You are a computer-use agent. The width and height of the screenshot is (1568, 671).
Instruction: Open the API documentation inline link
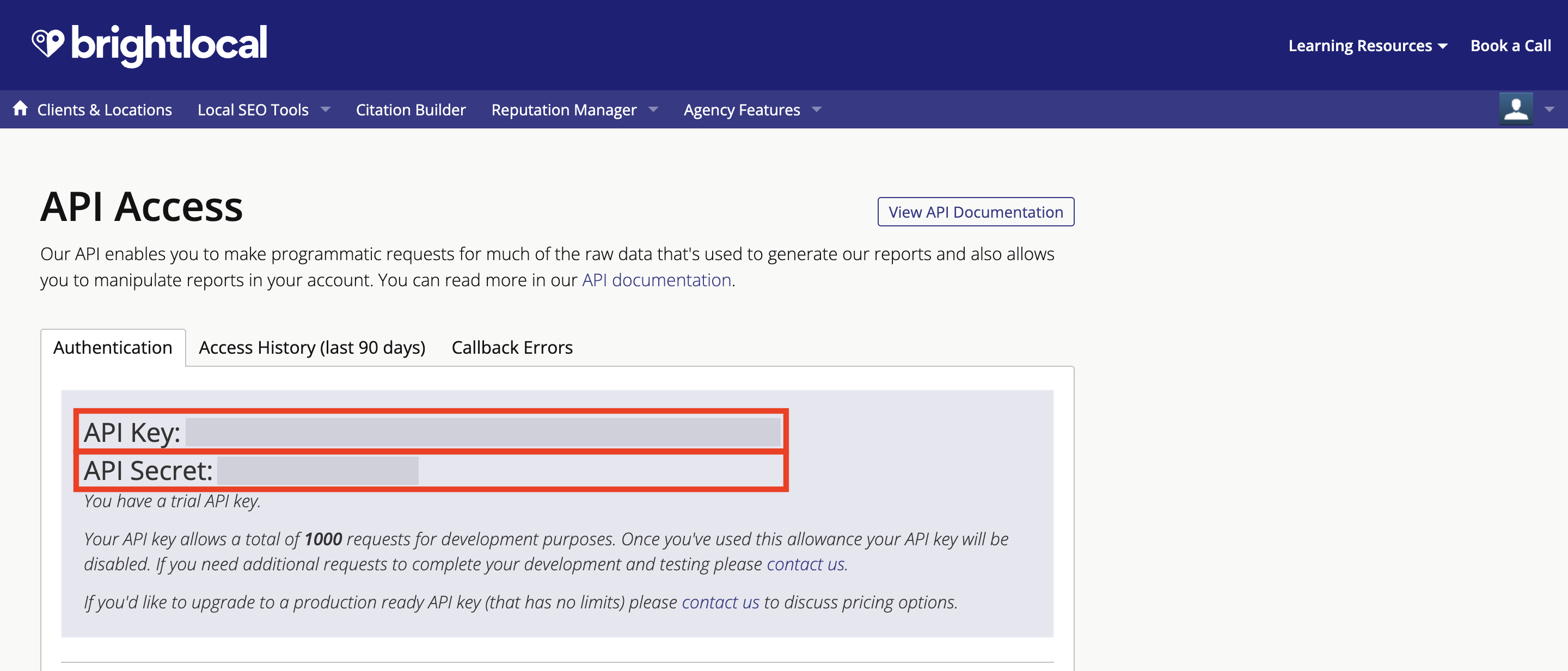pos(656,280)
